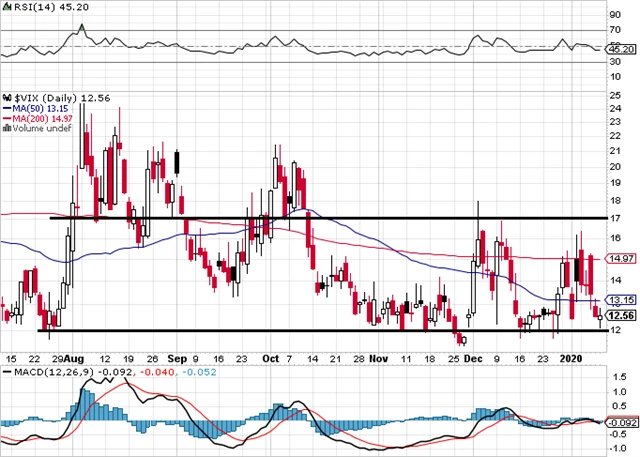Select the Oct marker on date axis
The width and height of the screenshot is (640, 457).
[269, 357]
